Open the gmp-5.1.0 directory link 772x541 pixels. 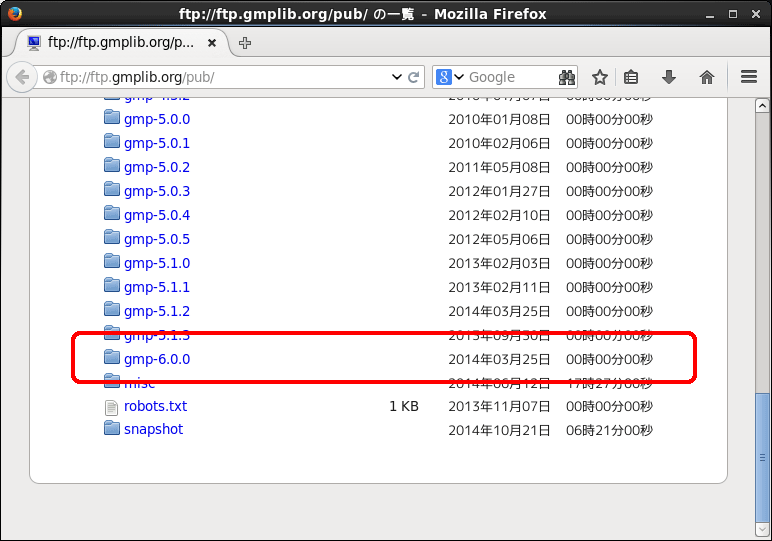[x=157, y=263]
